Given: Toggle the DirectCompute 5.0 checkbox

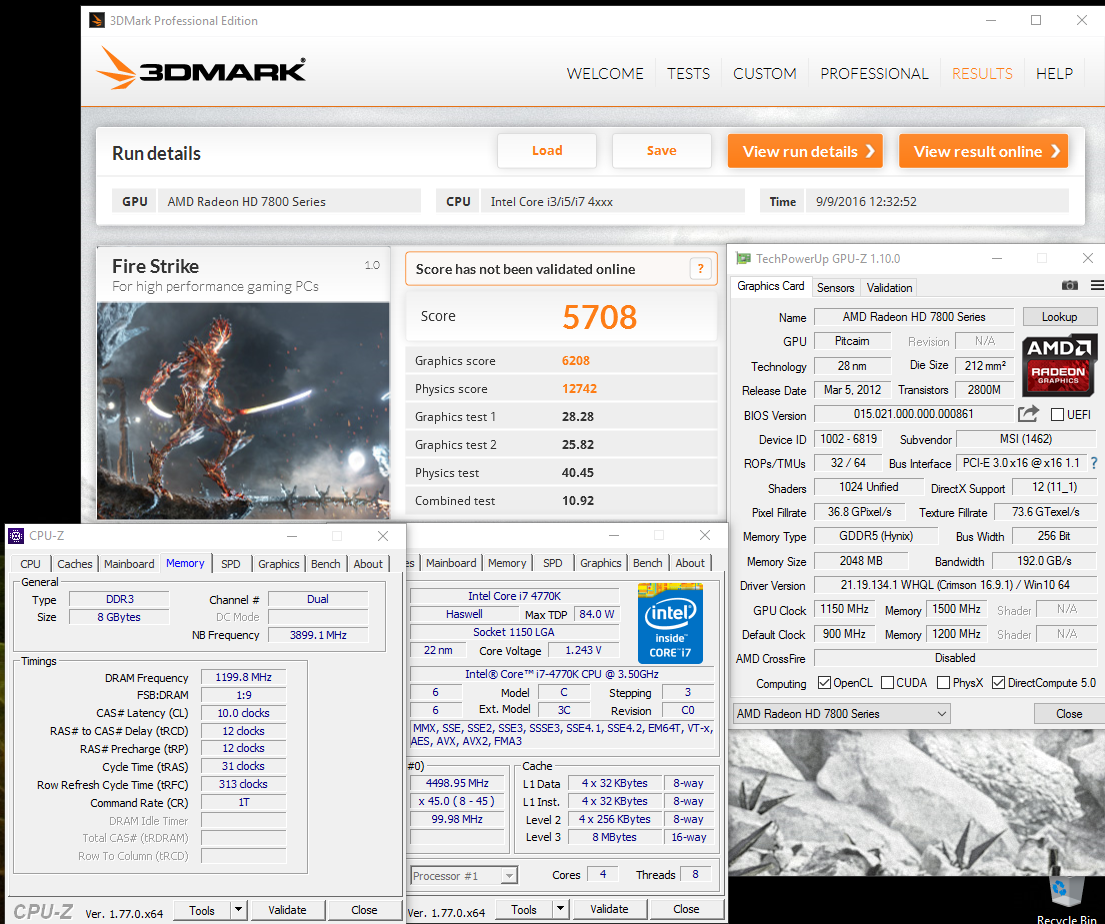Looking at the screenshot, I should pyautogui.click(x=998, y=682).
